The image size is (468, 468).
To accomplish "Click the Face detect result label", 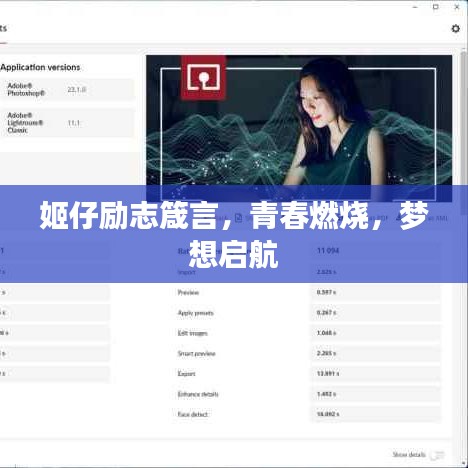I will point(192,414).
